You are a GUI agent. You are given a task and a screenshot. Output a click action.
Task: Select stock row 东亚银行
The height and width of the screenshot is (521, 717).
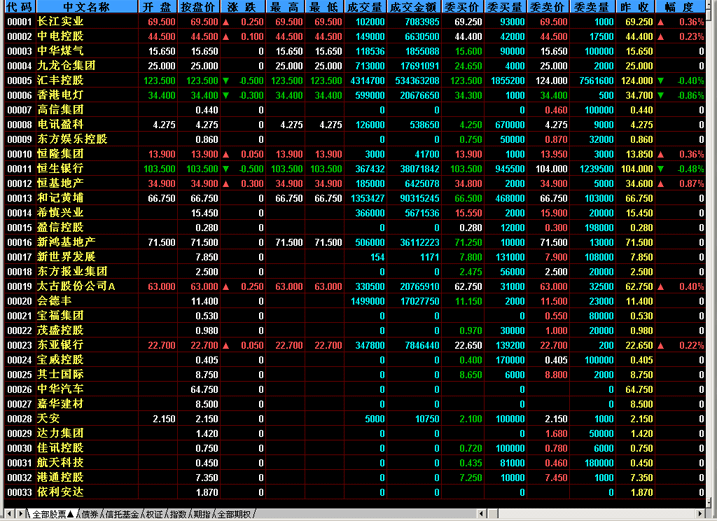[355, 345]
